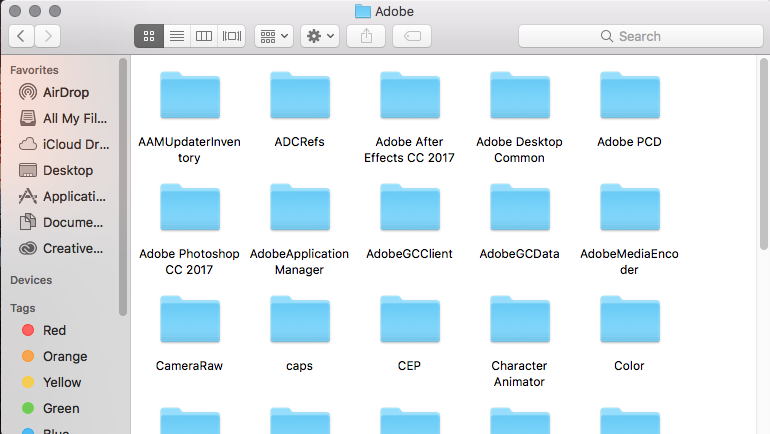Filter by the Red tag label
770x434 pixels.
click(55, 330)
